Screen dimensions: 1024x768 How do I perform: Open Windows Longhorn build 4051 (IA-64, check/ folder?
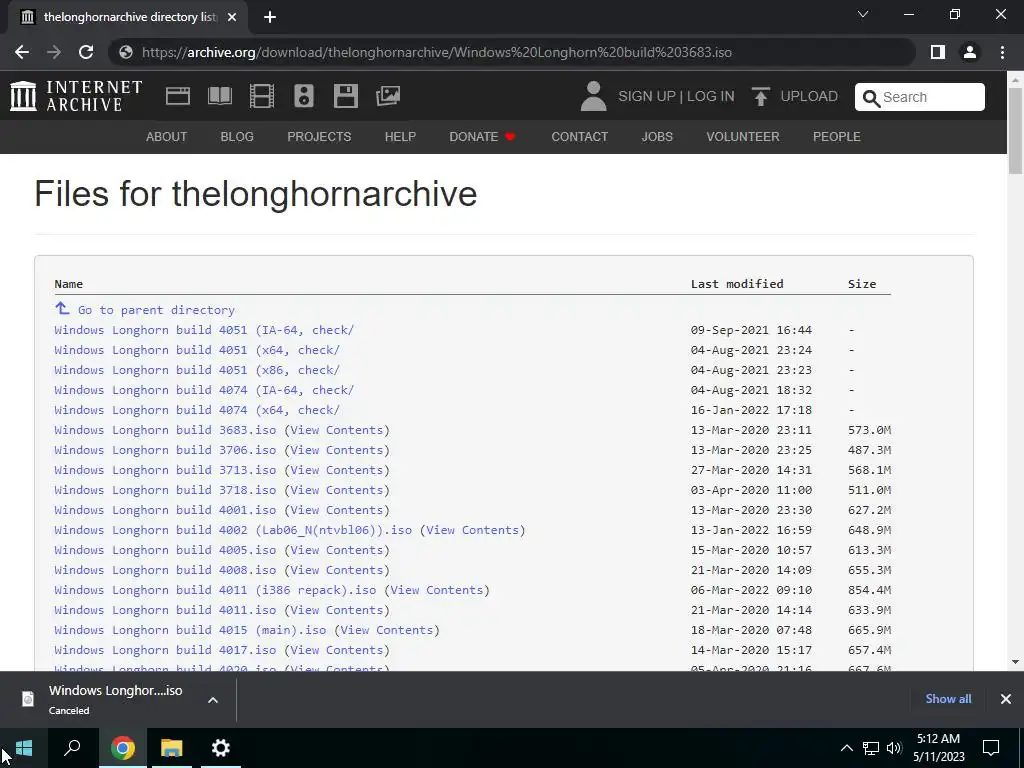pyautogui.click(x=204, y=330)
